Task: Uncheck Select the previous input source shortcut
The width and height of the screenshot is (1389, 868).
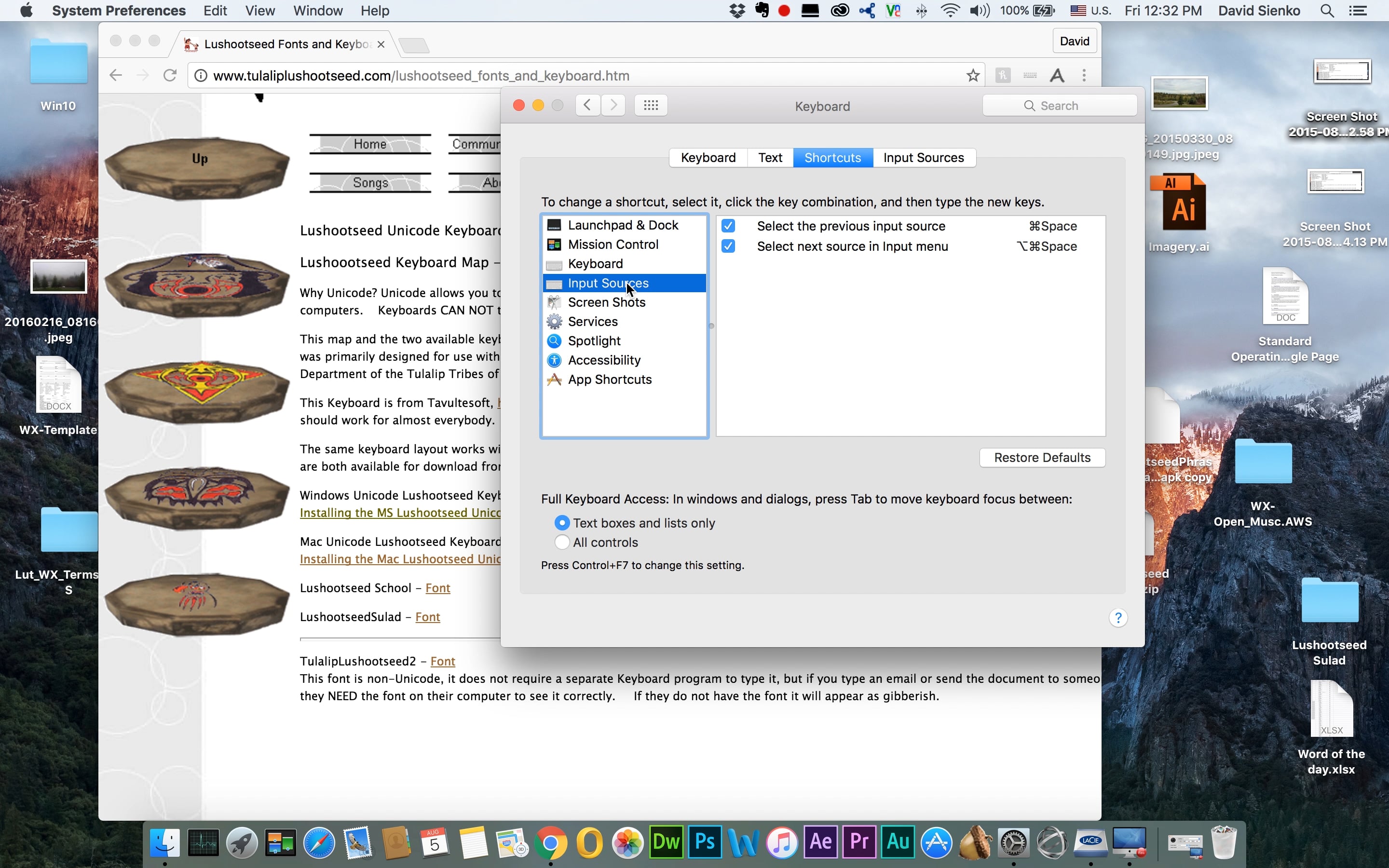Action: 728,226
